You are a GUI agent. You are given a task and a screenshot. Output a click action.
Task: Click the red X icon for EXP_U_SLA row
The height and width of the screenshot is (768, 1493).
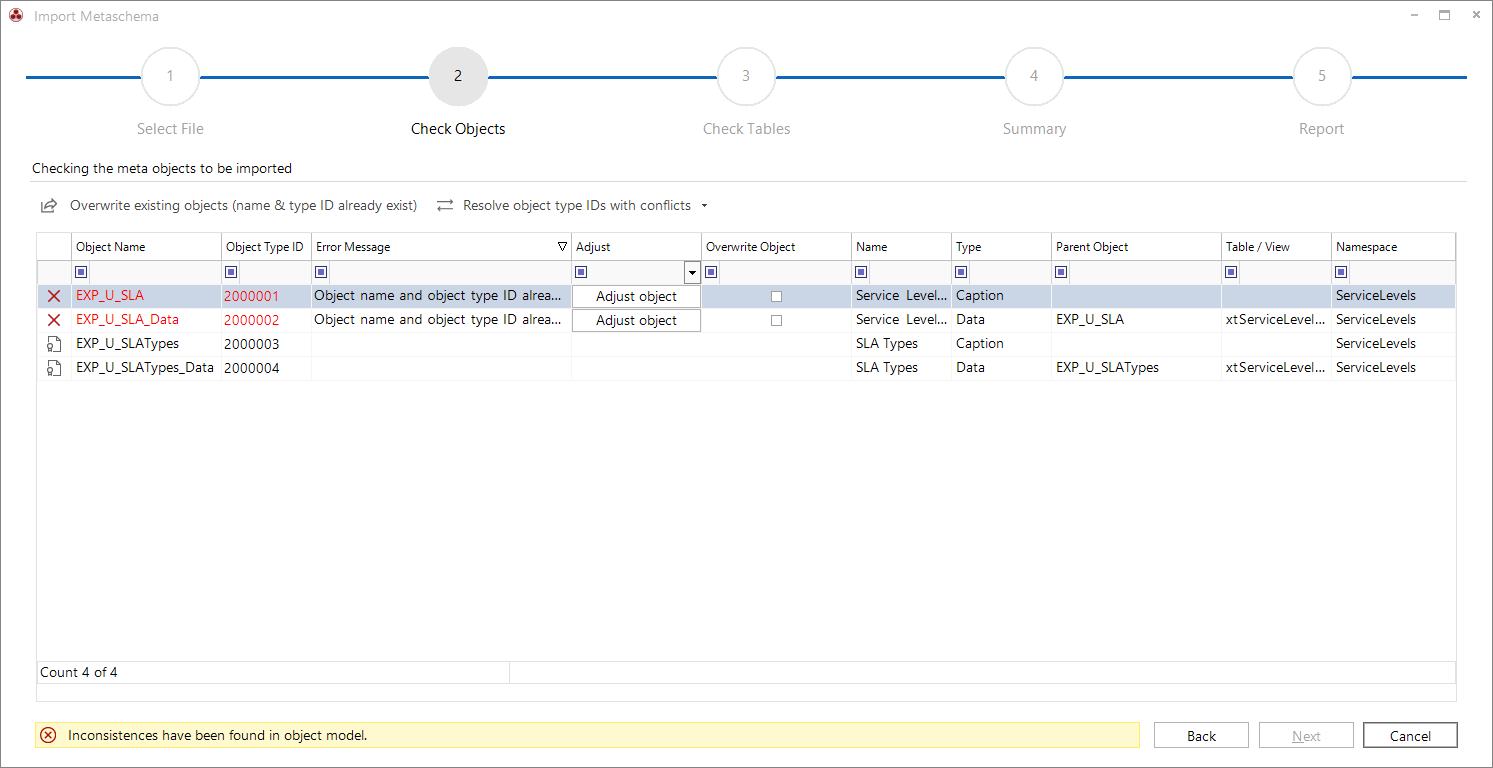coord(54,296)
